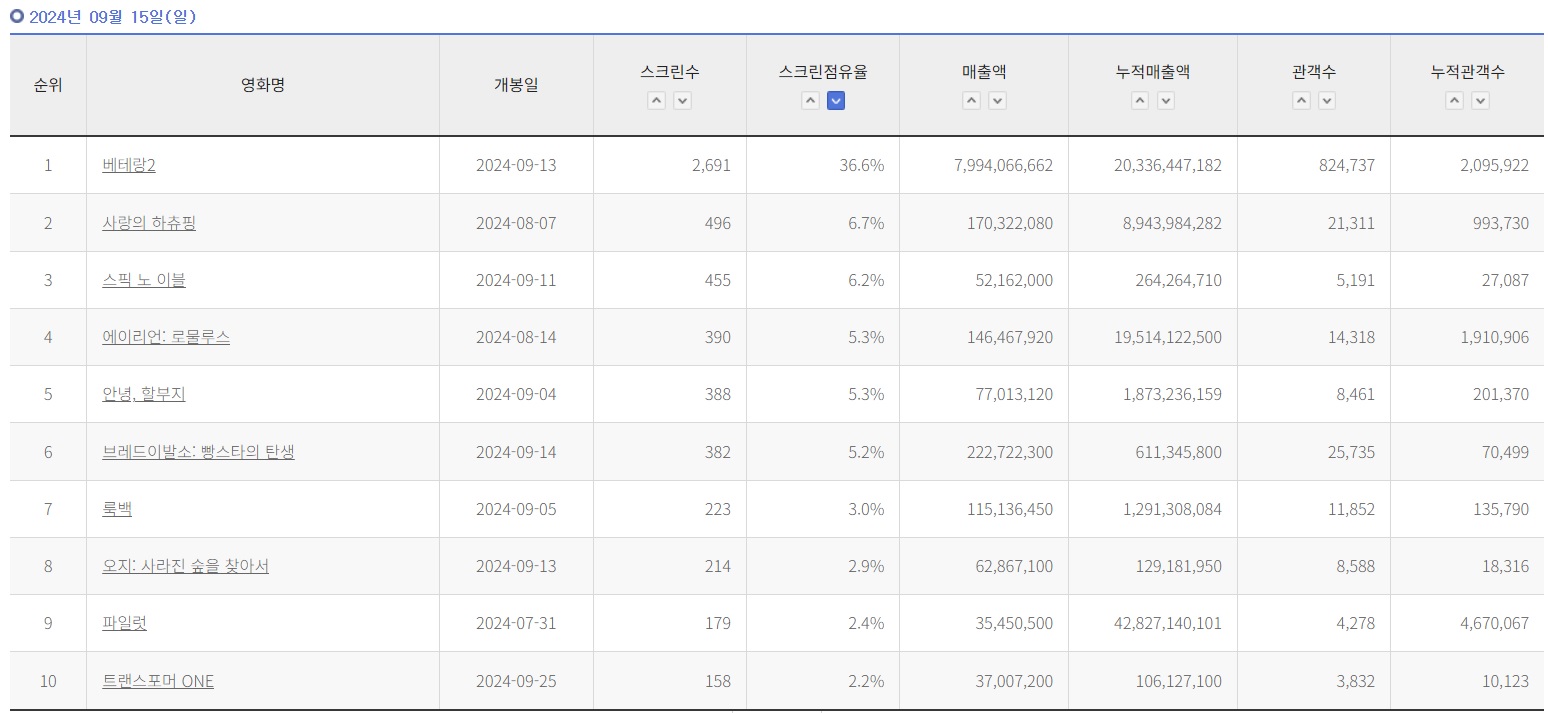Sort 스크린수 column ascending
Viewport: 1548px width, 713px height.
point(656,100)
